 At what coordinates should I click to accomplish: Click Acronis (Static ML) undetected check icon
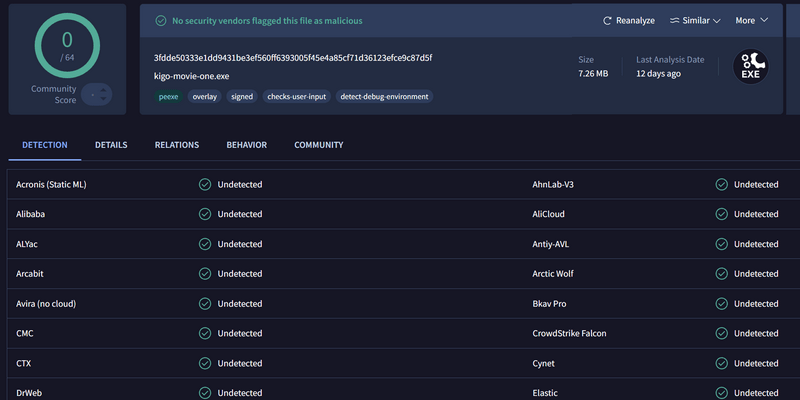(205, 185)
